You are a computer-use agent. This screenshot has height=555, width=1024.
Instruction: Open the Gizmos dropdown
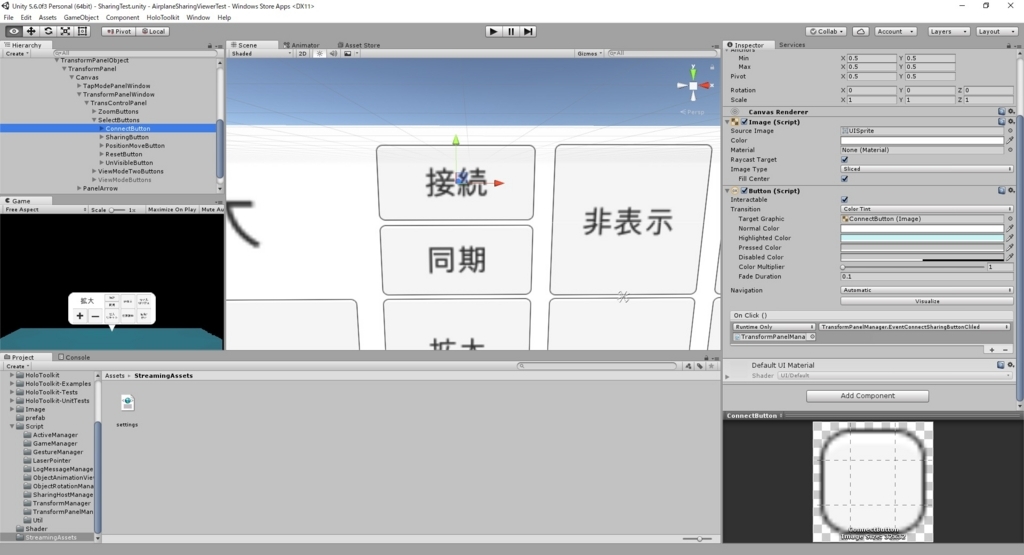coord(590,54)
